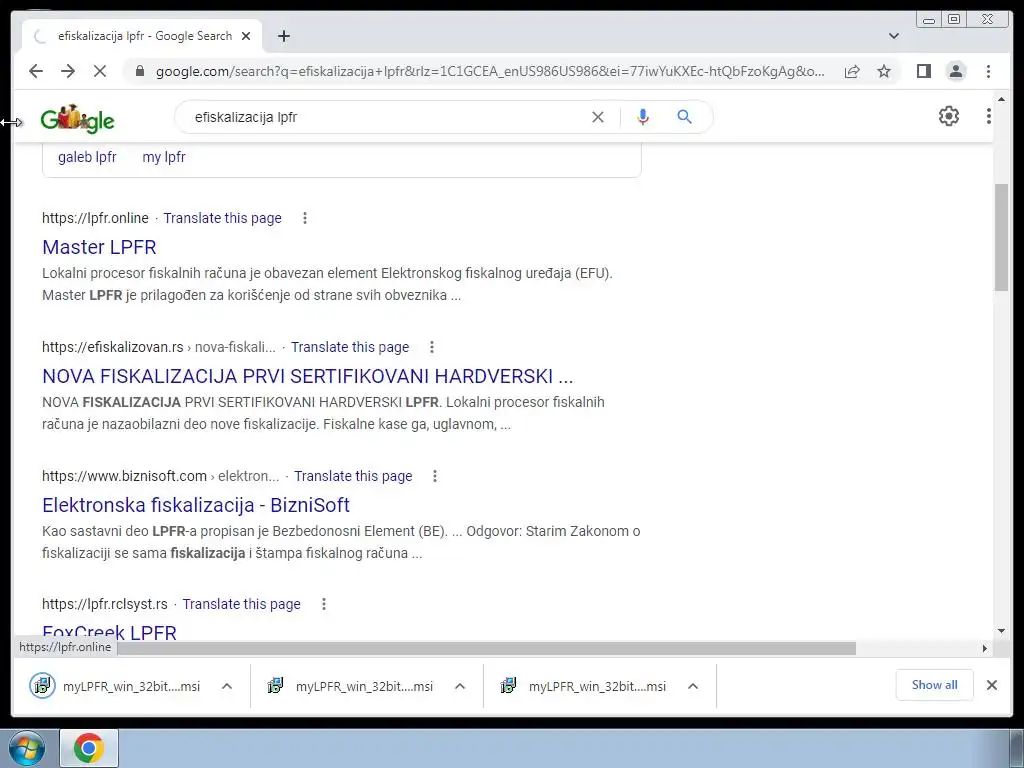Click the https://www.biznisoft.com result URL text
Viewport: 1024px width, 768px height.
[124, 476]
